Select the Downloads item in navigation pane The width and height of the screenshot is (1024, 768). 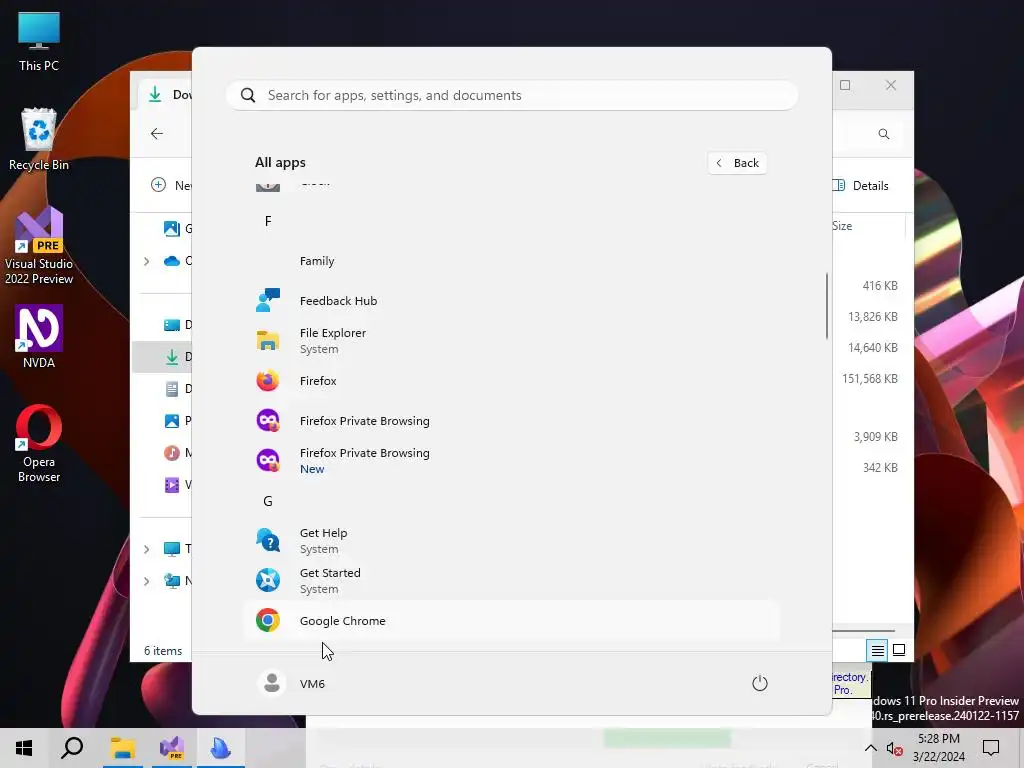[x=162, y=357]
